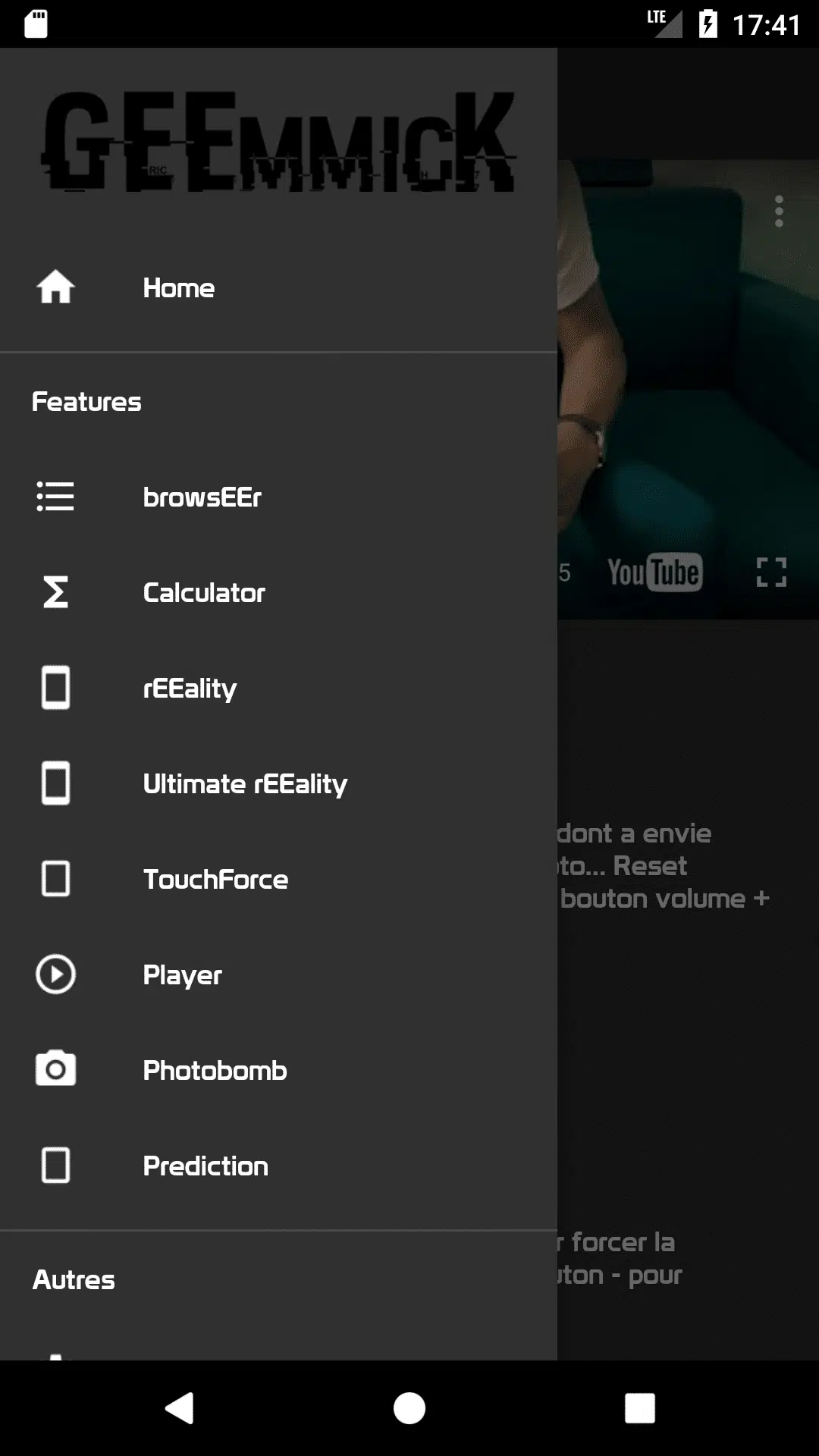Open the Player play-circle icon

pyautogui.click(x=55, y=974)
